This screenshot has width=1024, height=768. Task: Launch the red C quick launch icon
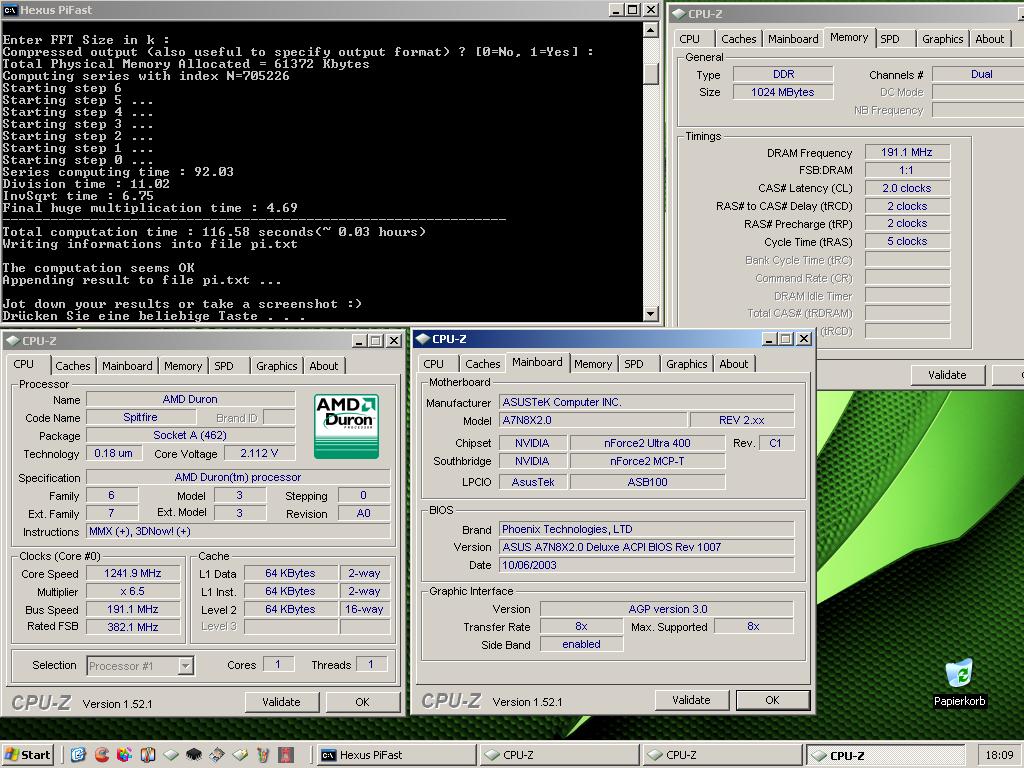pyautogui.click(x=101, y=755)
